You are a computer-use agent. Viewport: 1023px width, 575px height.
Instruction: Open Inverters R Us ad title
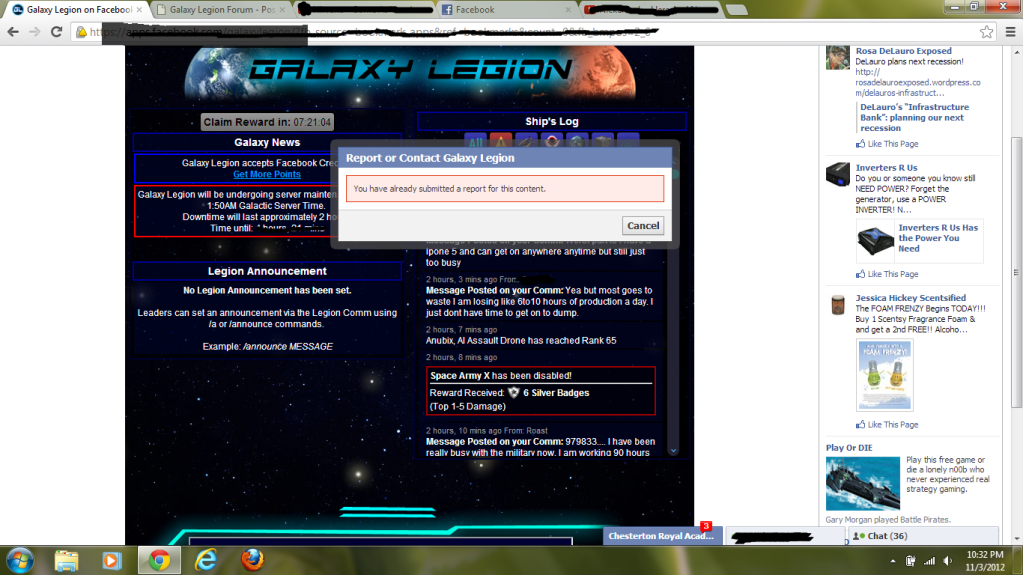pyautogui.click(x=886, y=168)
